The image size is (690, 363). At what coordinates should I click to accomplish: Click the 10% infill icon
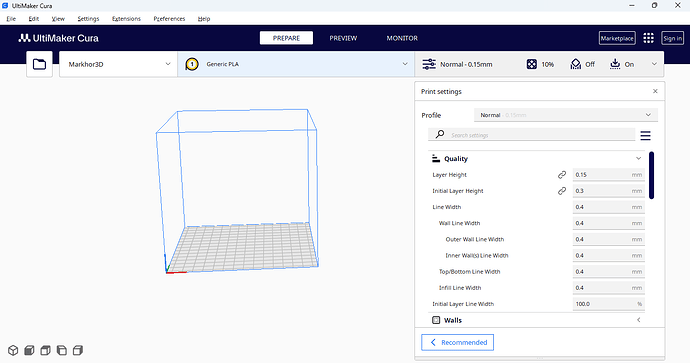[x=532, y=64]
